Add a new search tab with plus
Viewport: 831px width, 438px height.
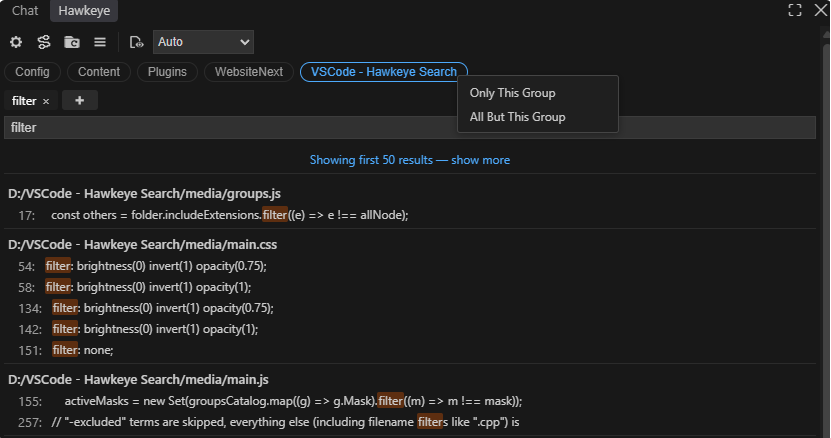pos(79,100)
